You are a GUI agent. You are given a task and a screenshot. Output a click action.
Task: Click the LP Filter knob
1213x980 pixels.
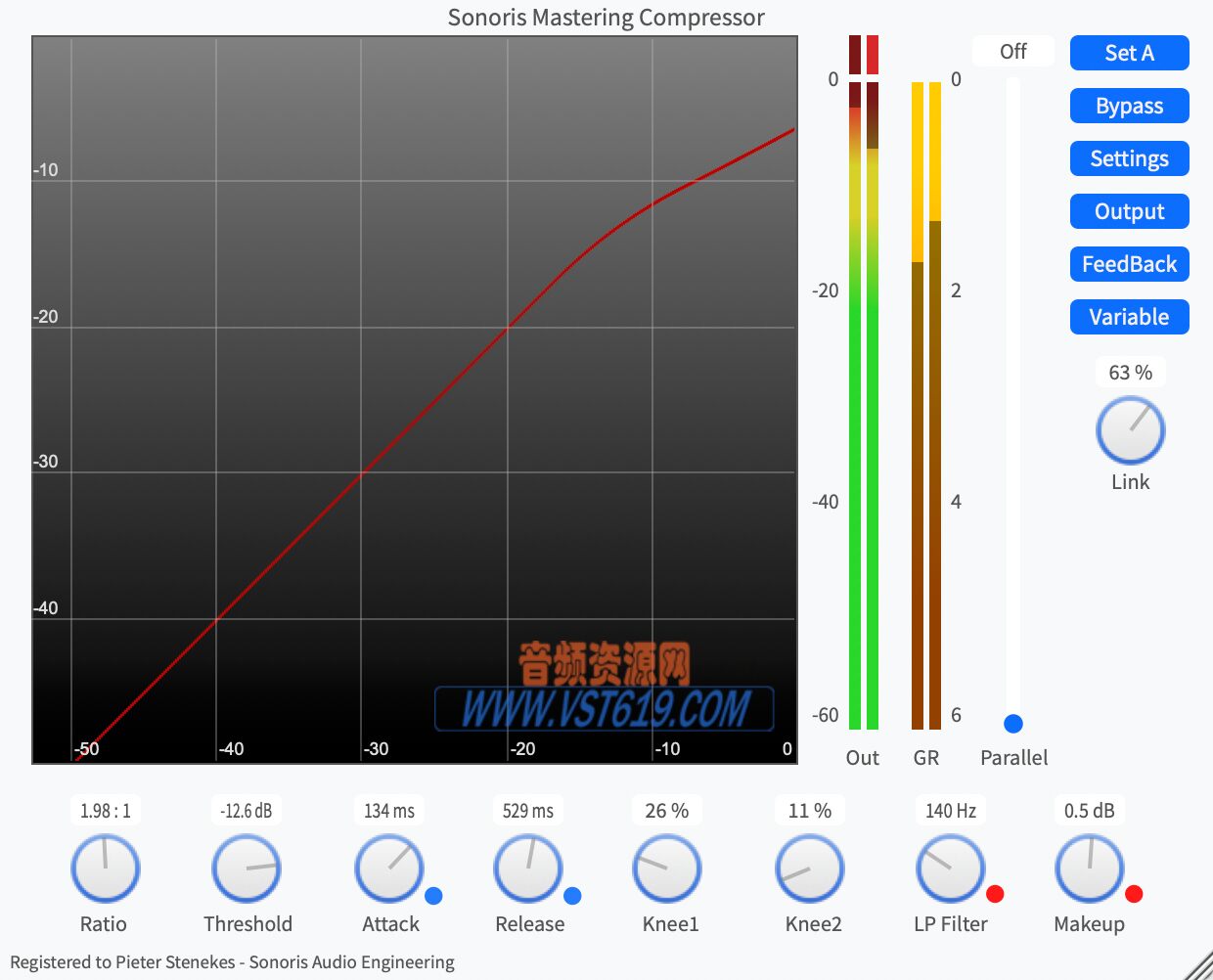(x=948, y=868)
